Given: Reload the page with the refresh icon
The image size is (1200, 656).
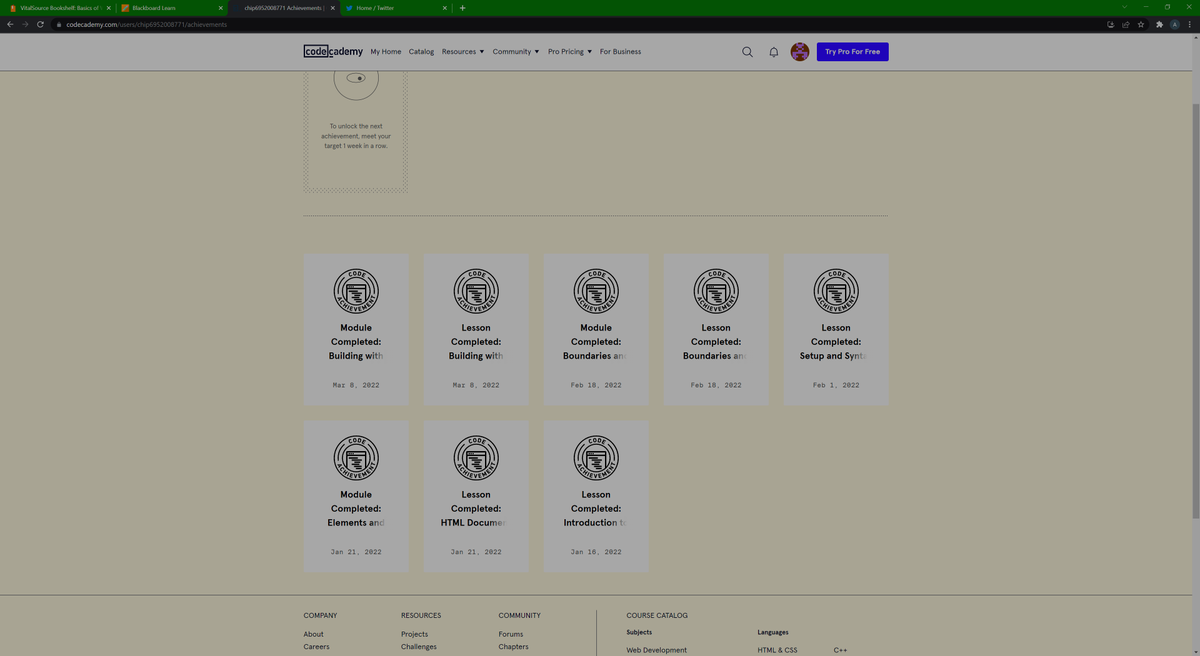Looking at the screenshot, I should coord(40,24).
